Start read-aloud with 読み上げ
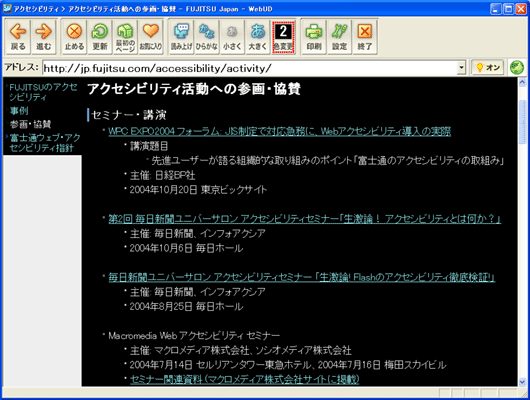This screenshot has height=400, width=530. [x=182, y=37]
